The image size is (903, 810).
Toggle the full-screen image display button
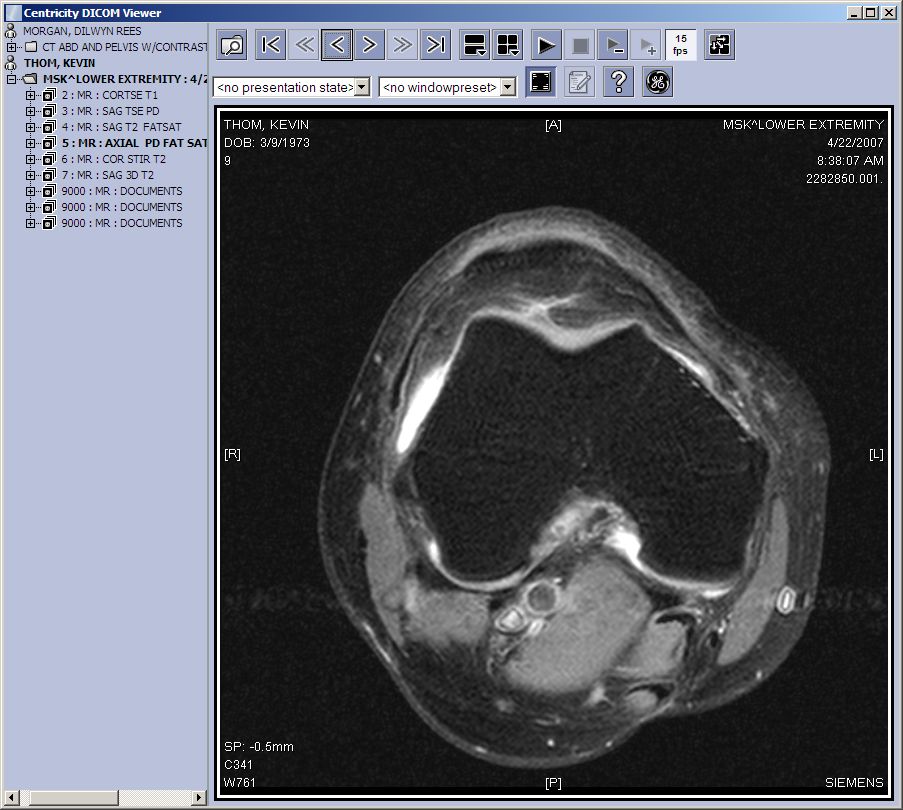[541, 83]
